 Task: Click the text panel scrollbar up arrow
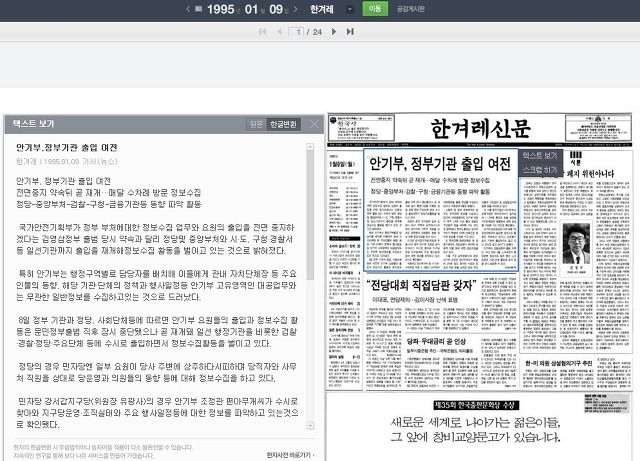tap(310, 147)
